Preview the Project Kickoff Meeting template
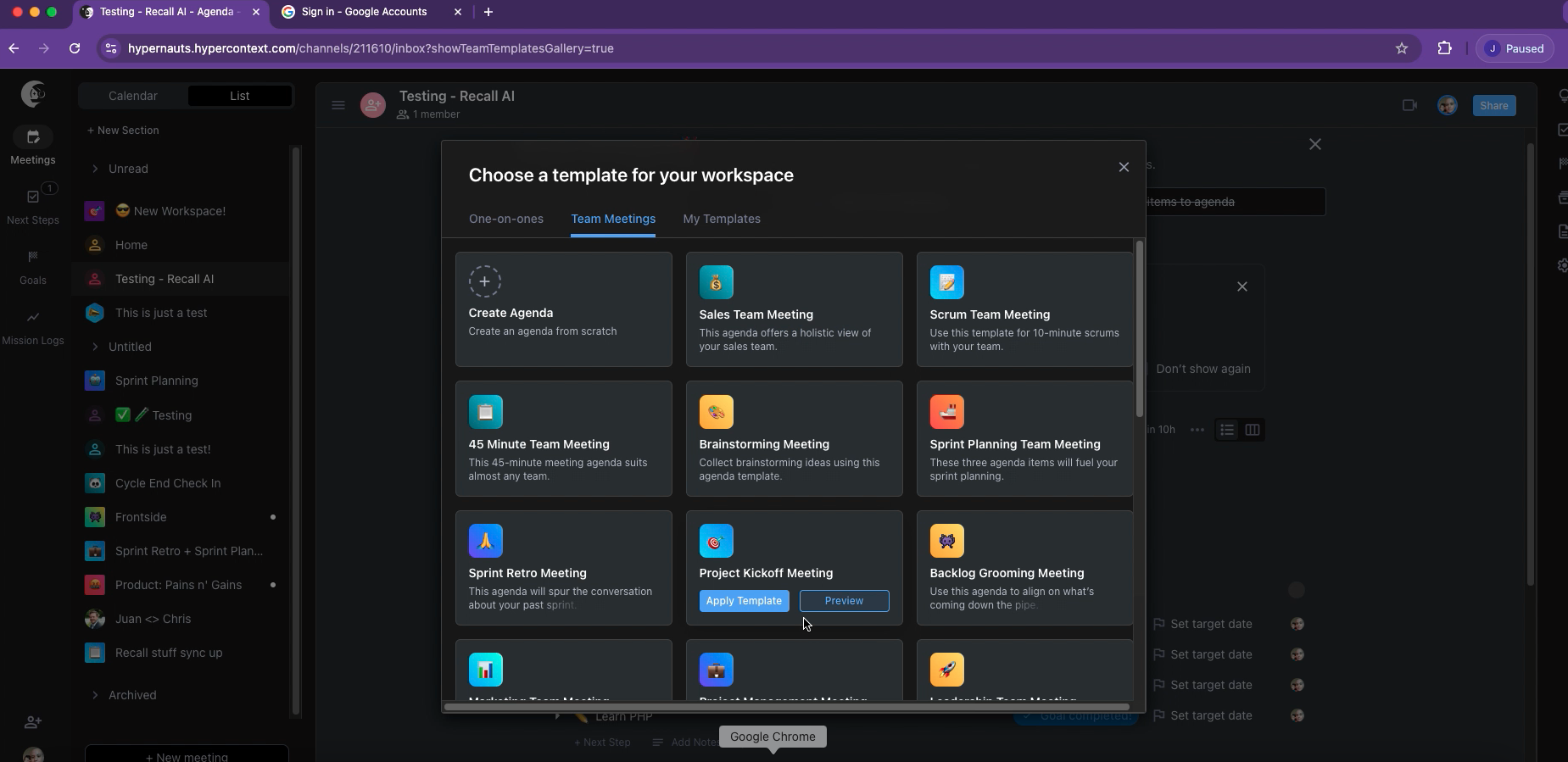This screenshot has width=1568, height=762. [x=844, y=601]
